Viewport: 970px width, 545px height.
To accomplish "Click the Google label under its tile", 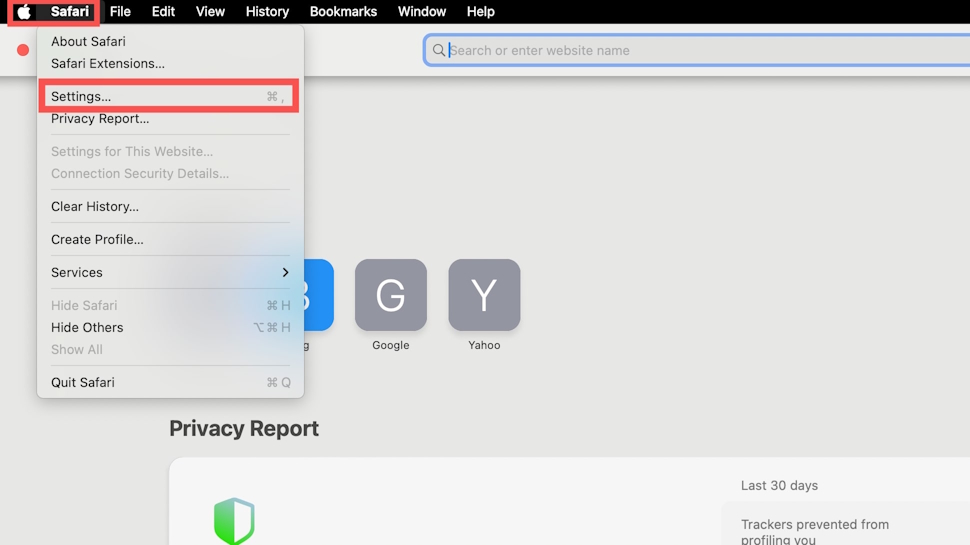I will pyautogui.click(x=391, y=345).
